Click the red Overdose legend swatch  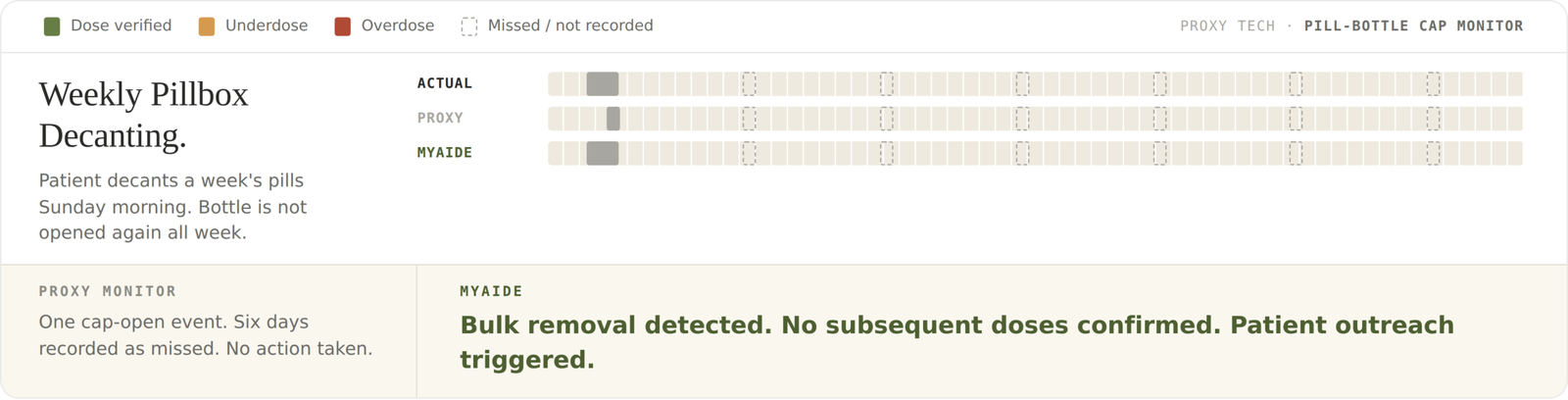click(342, 26)
